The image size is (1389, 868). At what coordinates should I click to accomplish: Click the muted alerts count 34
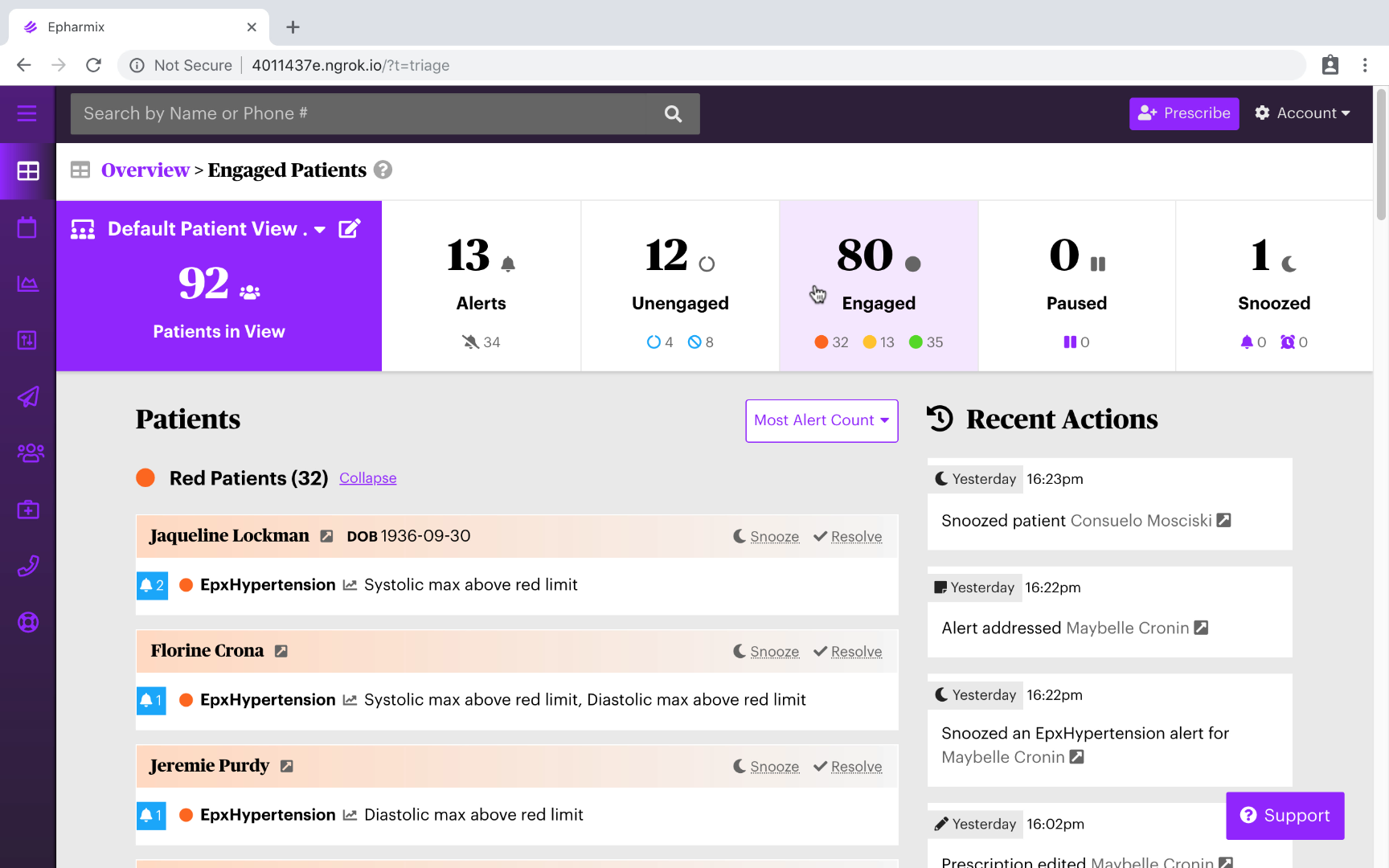[x=481, y=342]
